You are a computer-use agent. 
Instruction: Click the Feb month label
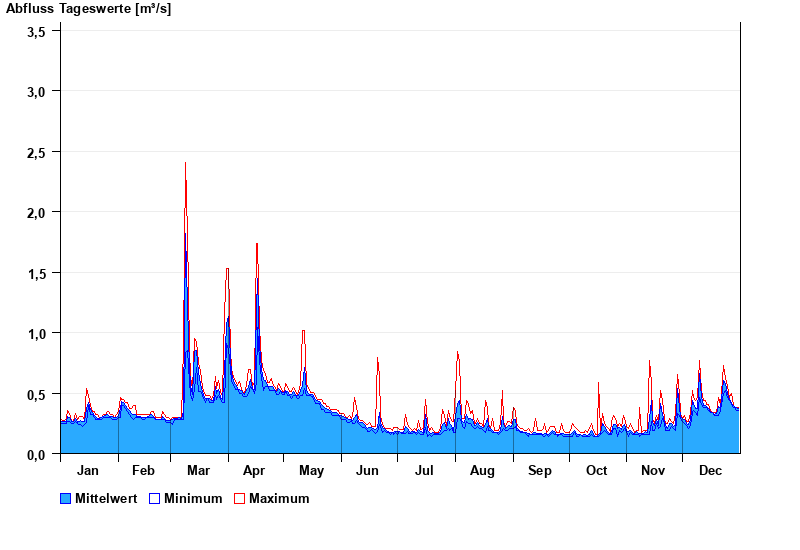coord(143,470)
